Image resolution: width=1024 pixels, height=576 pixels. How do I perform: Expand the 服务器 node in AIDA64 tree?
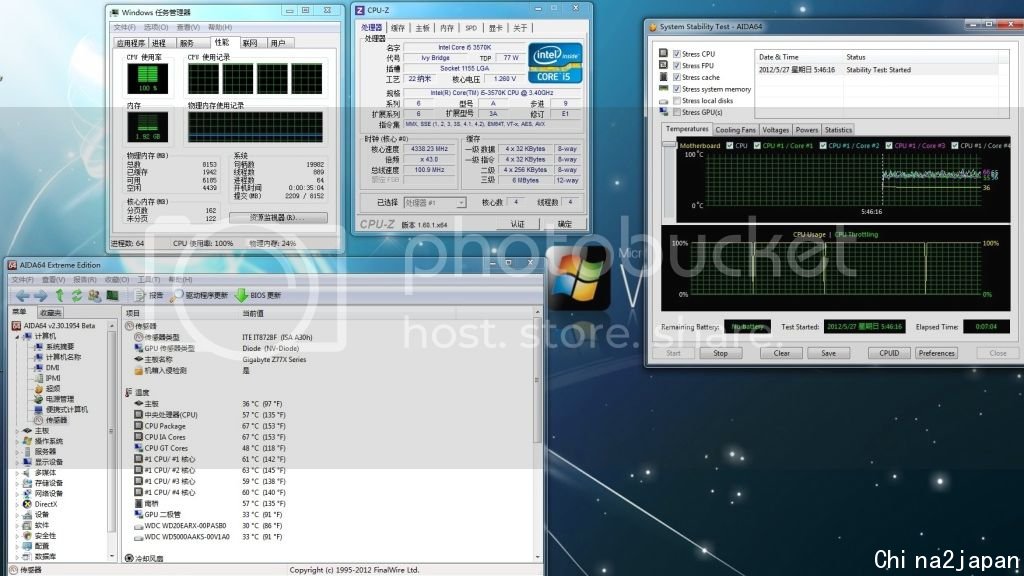(17, 452)
